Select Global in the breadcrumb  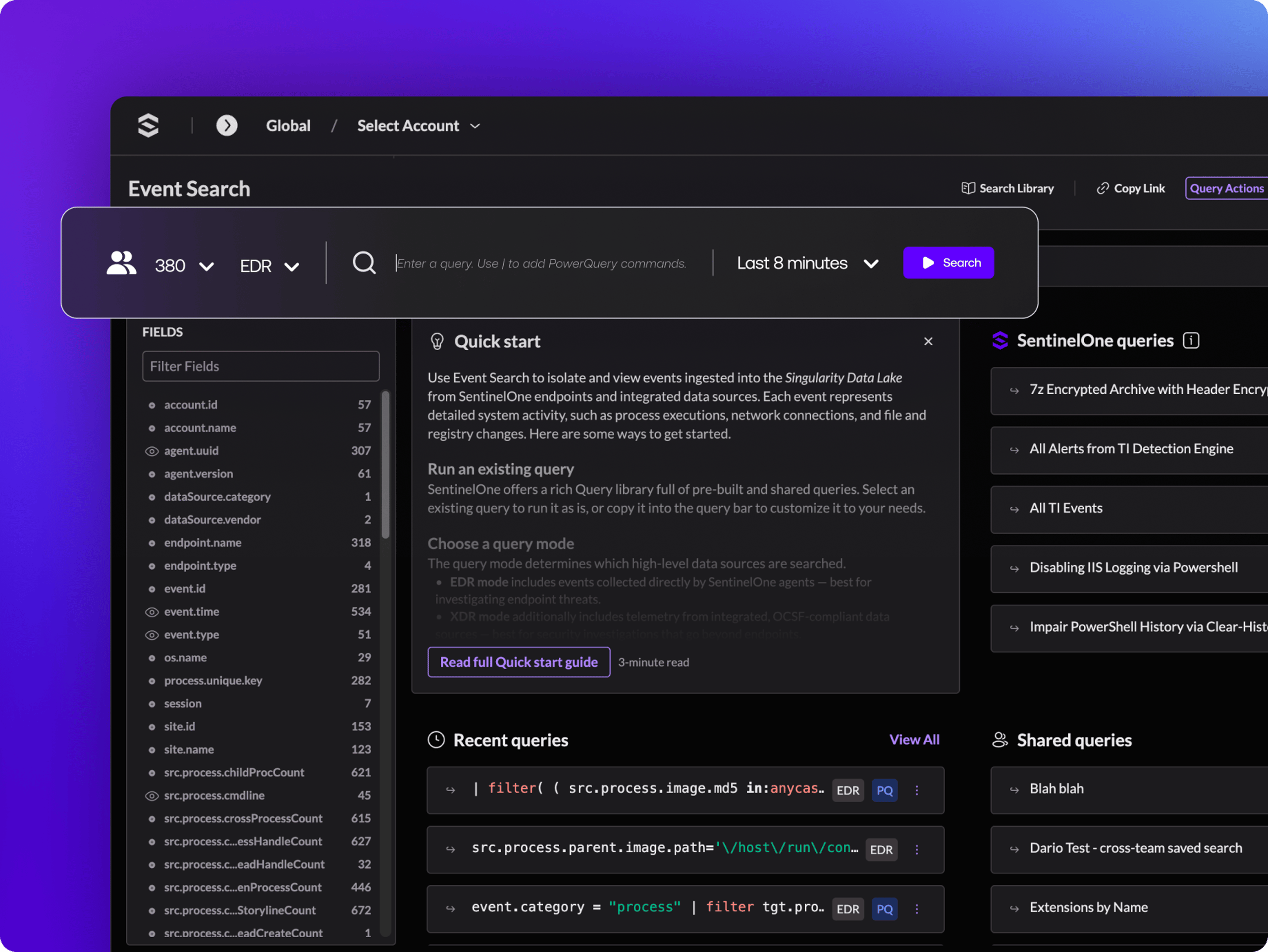[288, 125]
